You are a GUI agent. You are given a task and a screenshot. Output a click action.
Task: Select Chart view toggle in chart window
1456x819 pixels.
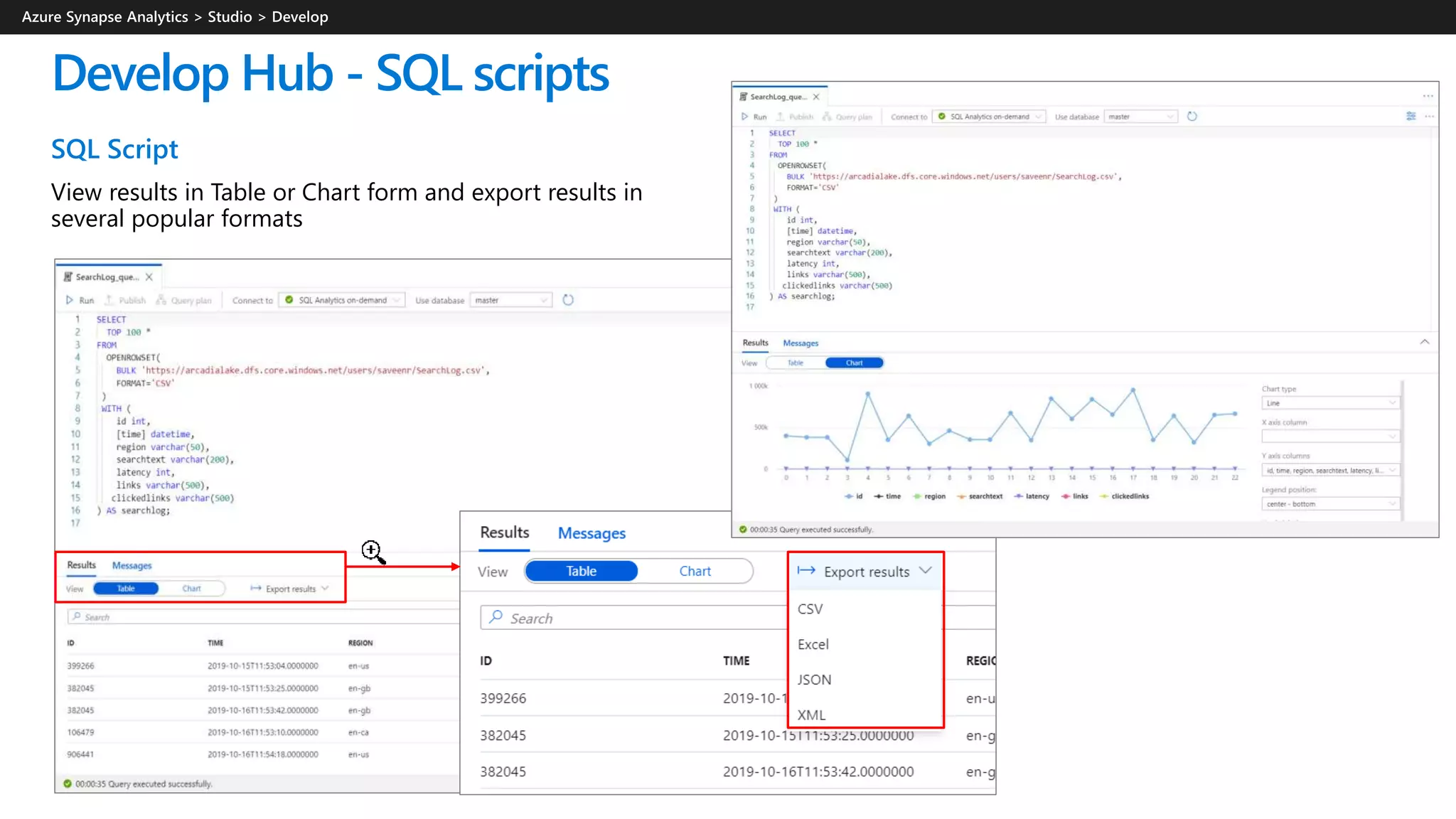(854, 363)
